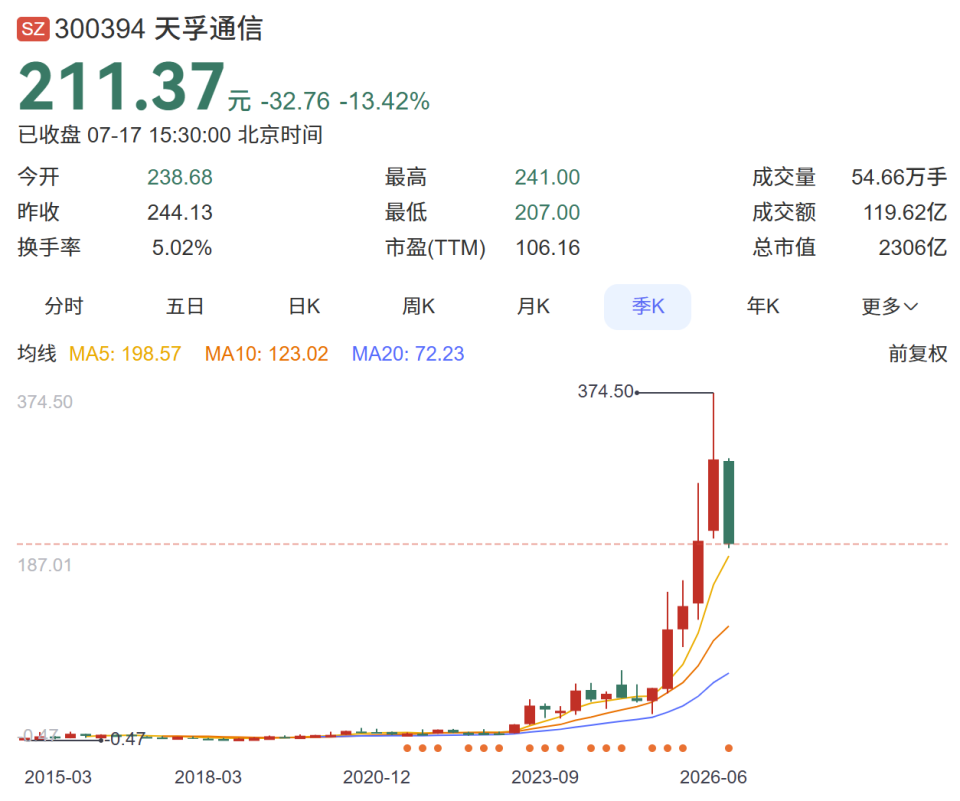Click the 187.01 y-axis price label

(x=45, y=565)
